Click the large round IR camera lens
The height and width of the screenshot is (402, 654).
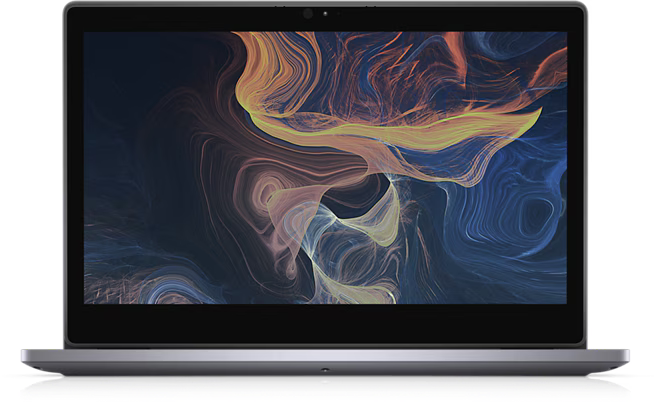[308, 14]
